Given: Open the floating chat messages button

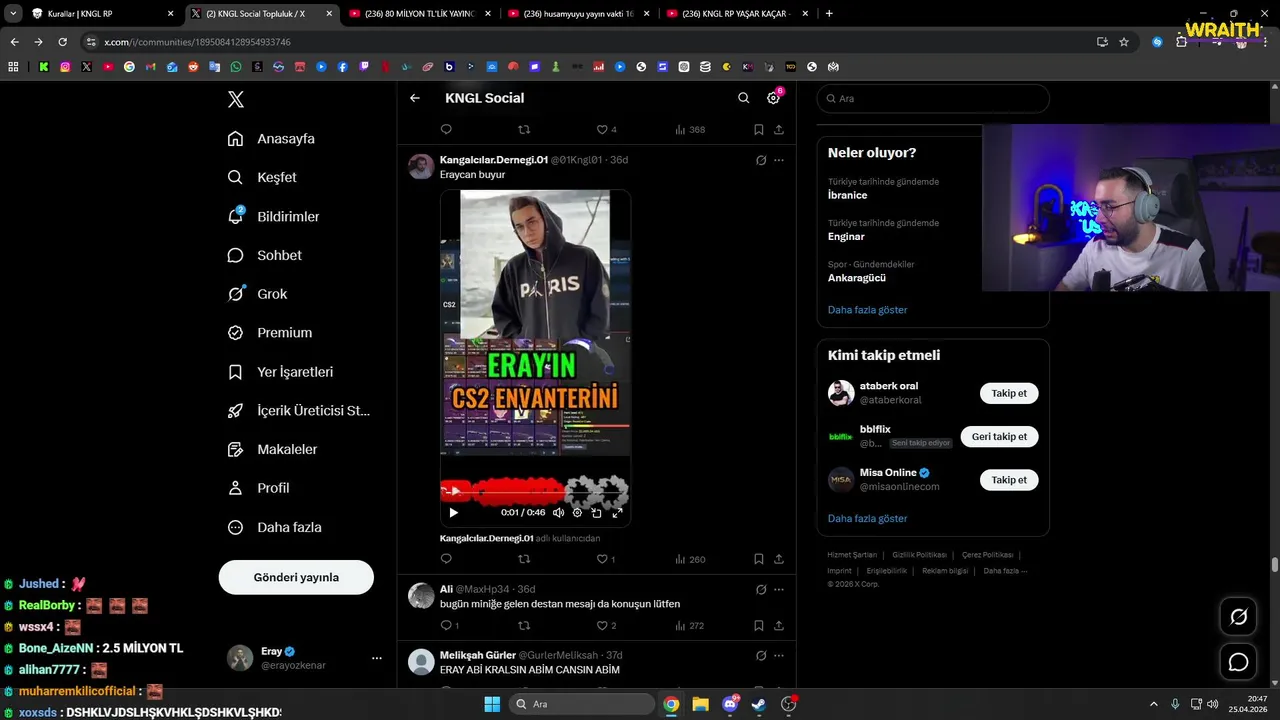Looking at the screenshot, I should [1238, 662].
